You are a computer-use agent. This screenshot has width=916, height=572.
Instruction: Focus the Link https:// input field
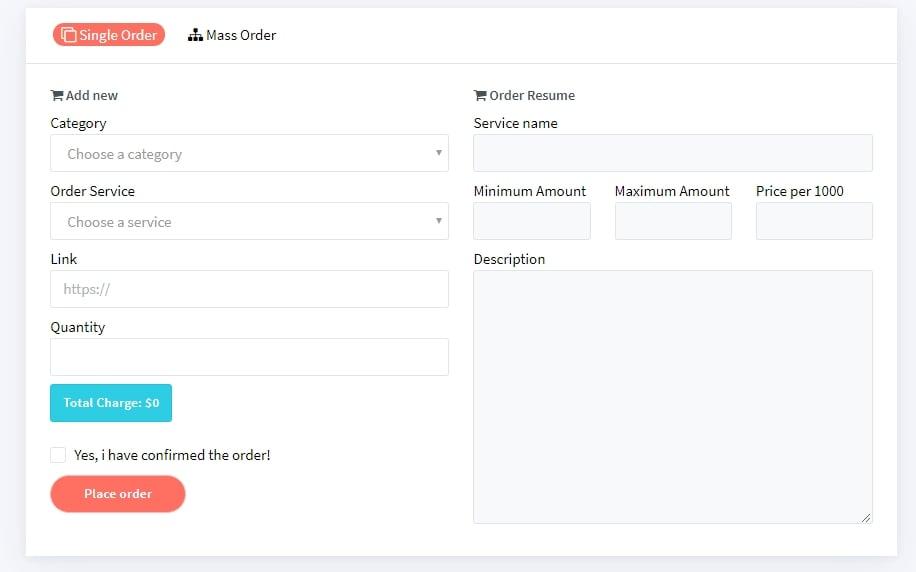point(249,290)
